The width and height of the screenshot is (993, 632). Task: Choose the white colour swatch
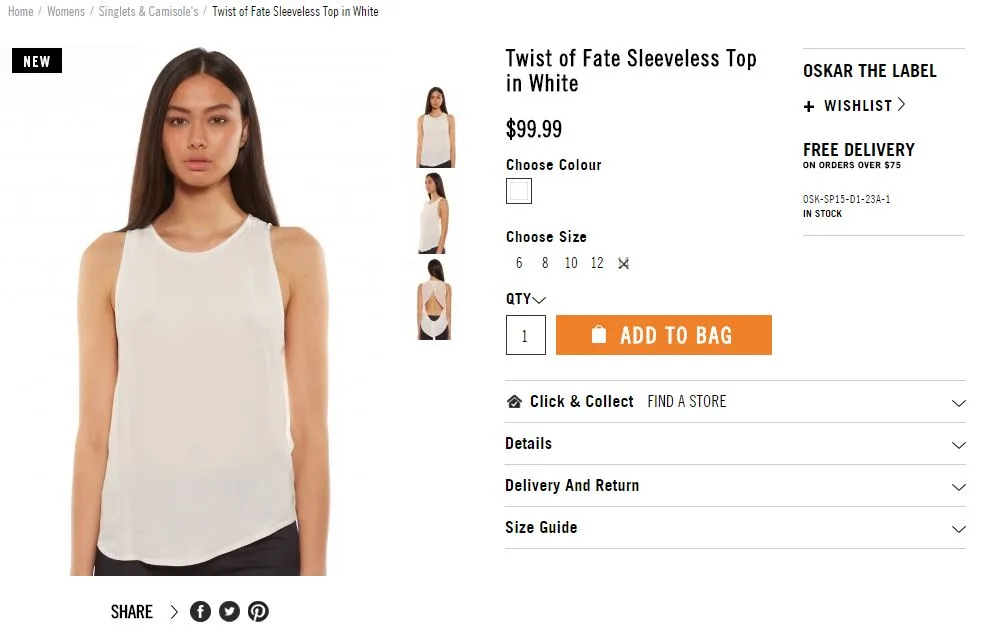(519, 191)
